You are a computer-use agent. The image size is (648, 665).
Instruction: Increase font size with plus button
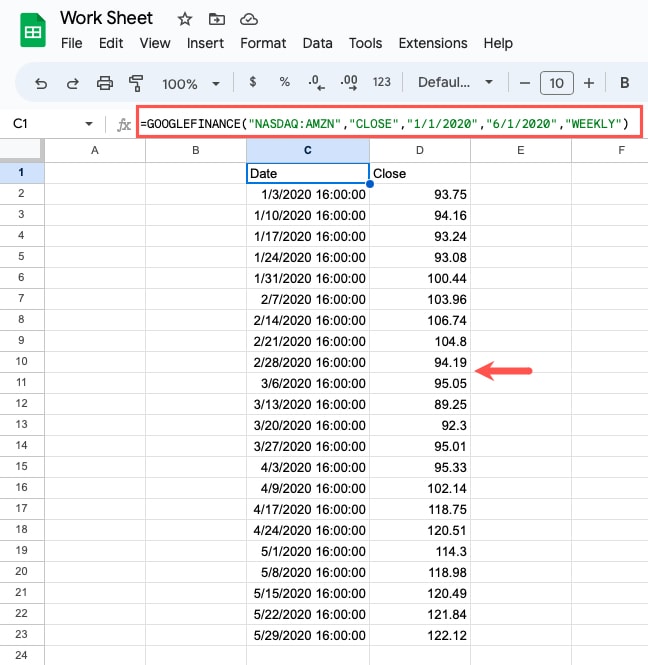pos(589,83)
